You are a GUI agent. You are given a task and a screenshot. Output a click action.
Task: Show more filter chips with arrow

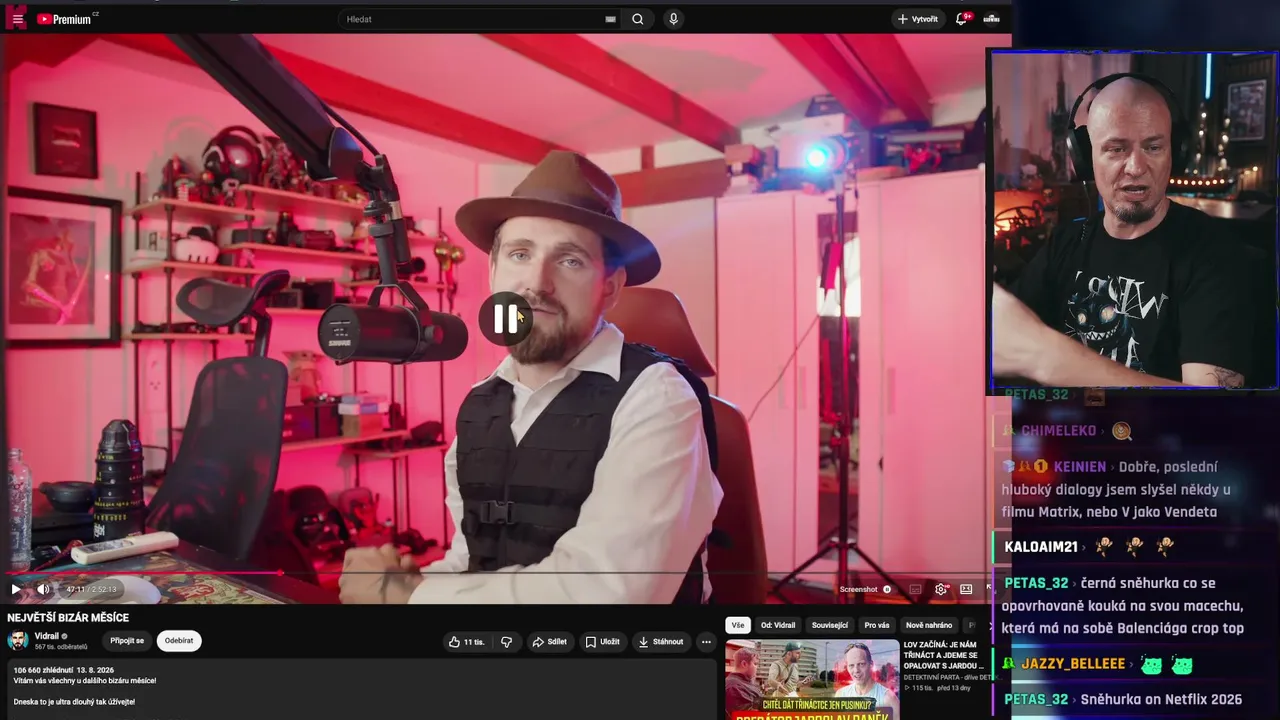pos(990,625)
